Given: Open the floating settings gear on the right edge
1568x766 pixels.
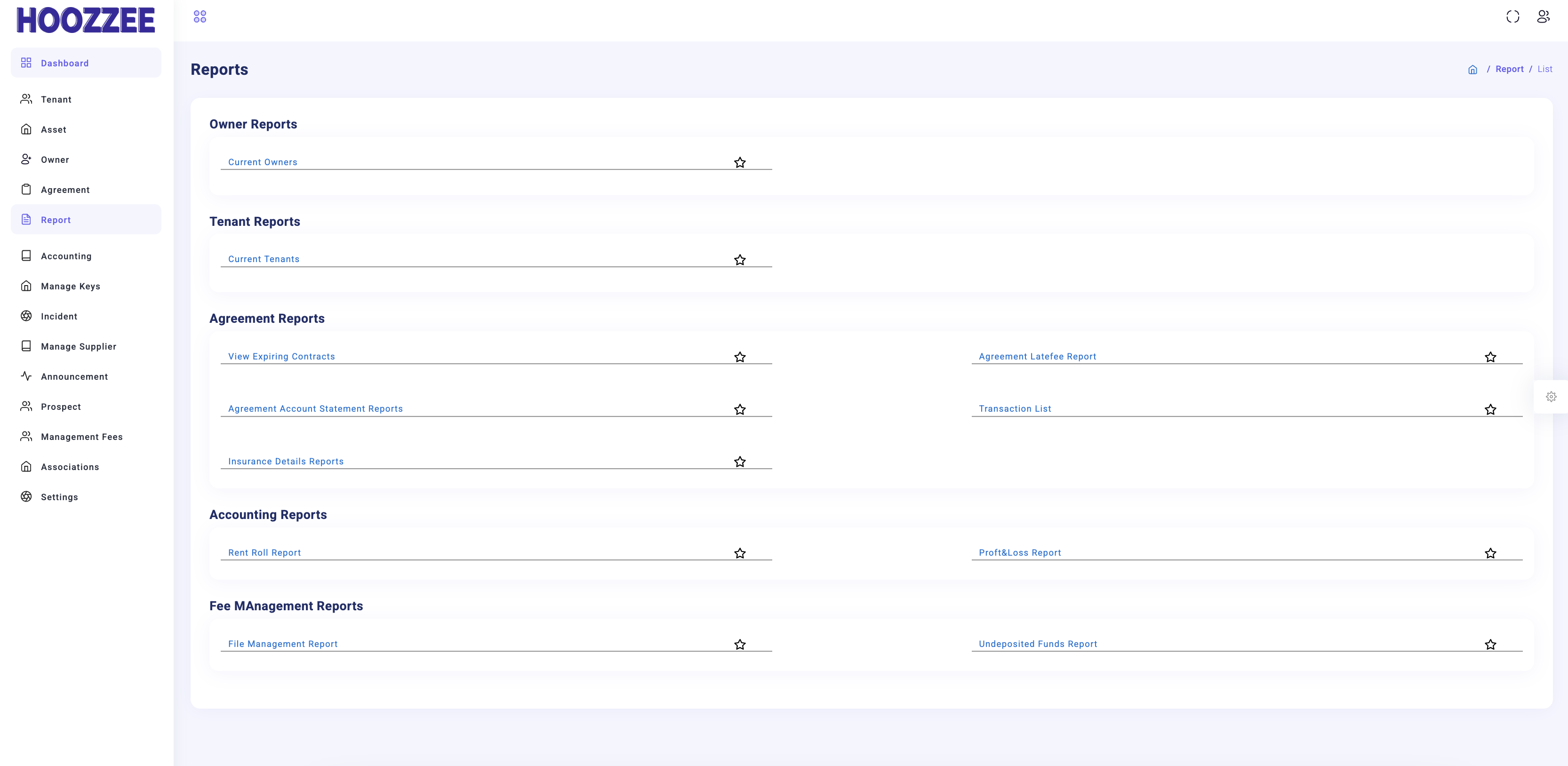Looking at the screenshot, I should (1551, 397).
